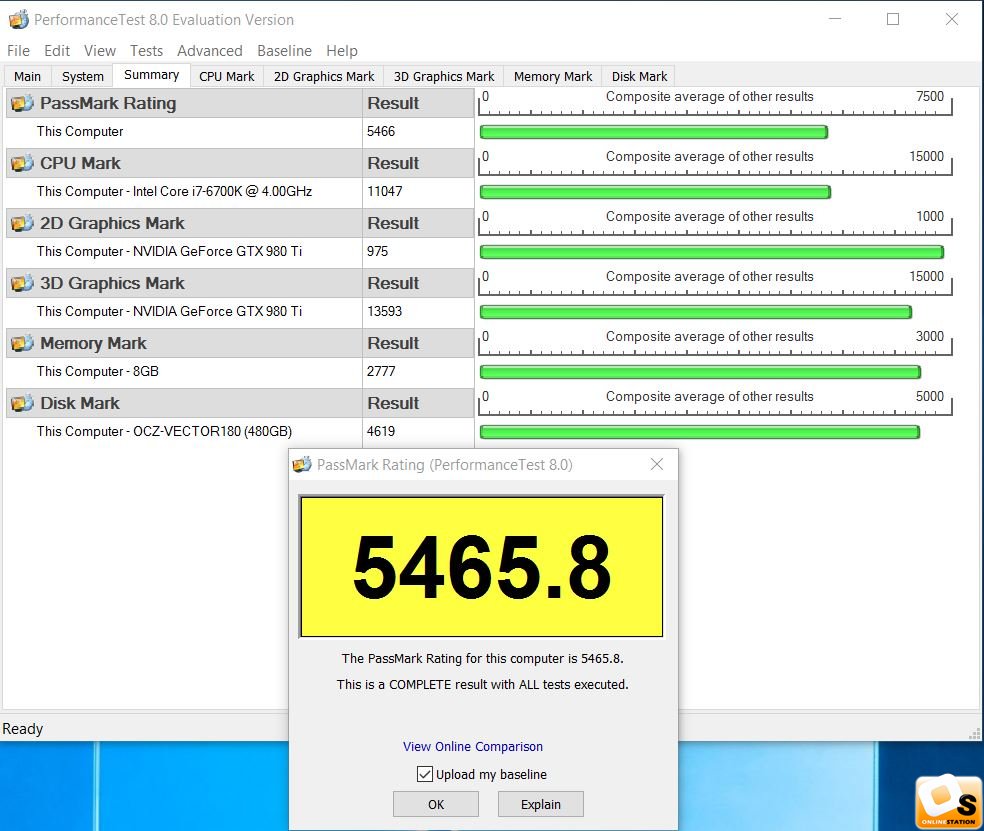Viewport: 984px width, 831px height.
Task: Click the PassMark Rating dialog title icon
Action: [302, 464]
